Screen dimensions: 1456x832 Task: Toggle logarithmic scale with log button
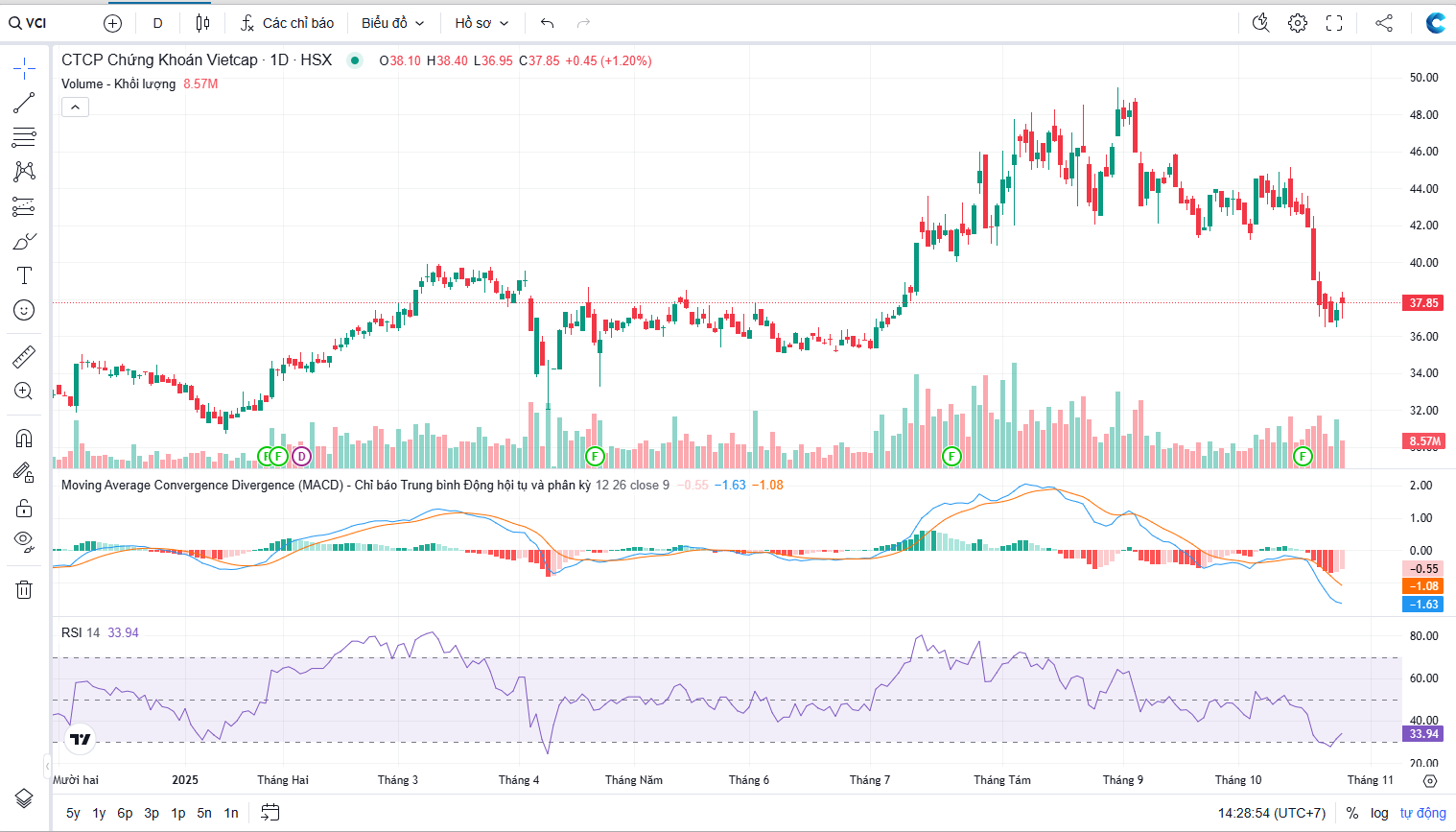pos(1379,813)
